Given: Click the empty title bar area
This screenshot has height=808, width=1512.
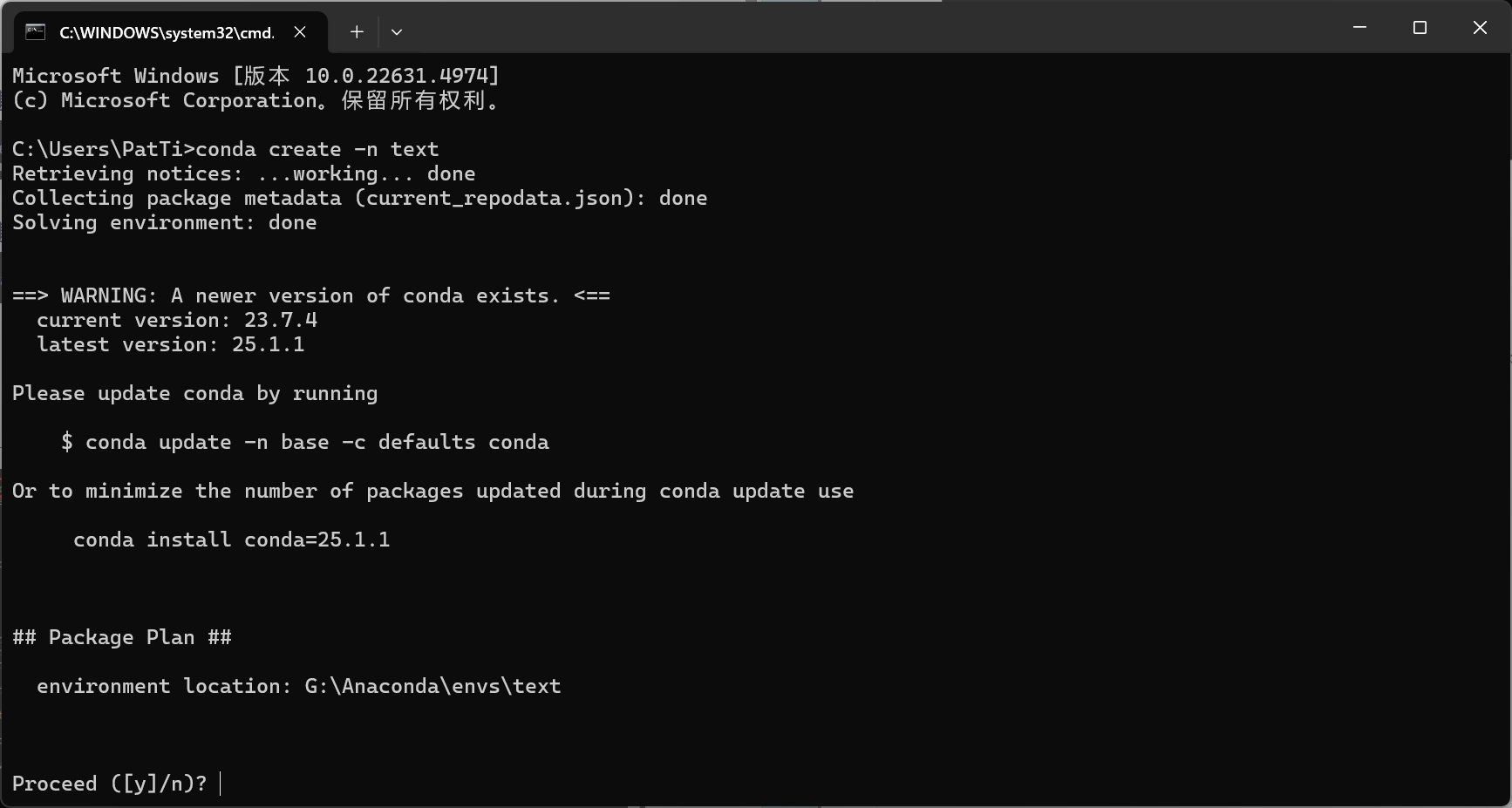Looking at the screenshot, I should tap(872, 28).
